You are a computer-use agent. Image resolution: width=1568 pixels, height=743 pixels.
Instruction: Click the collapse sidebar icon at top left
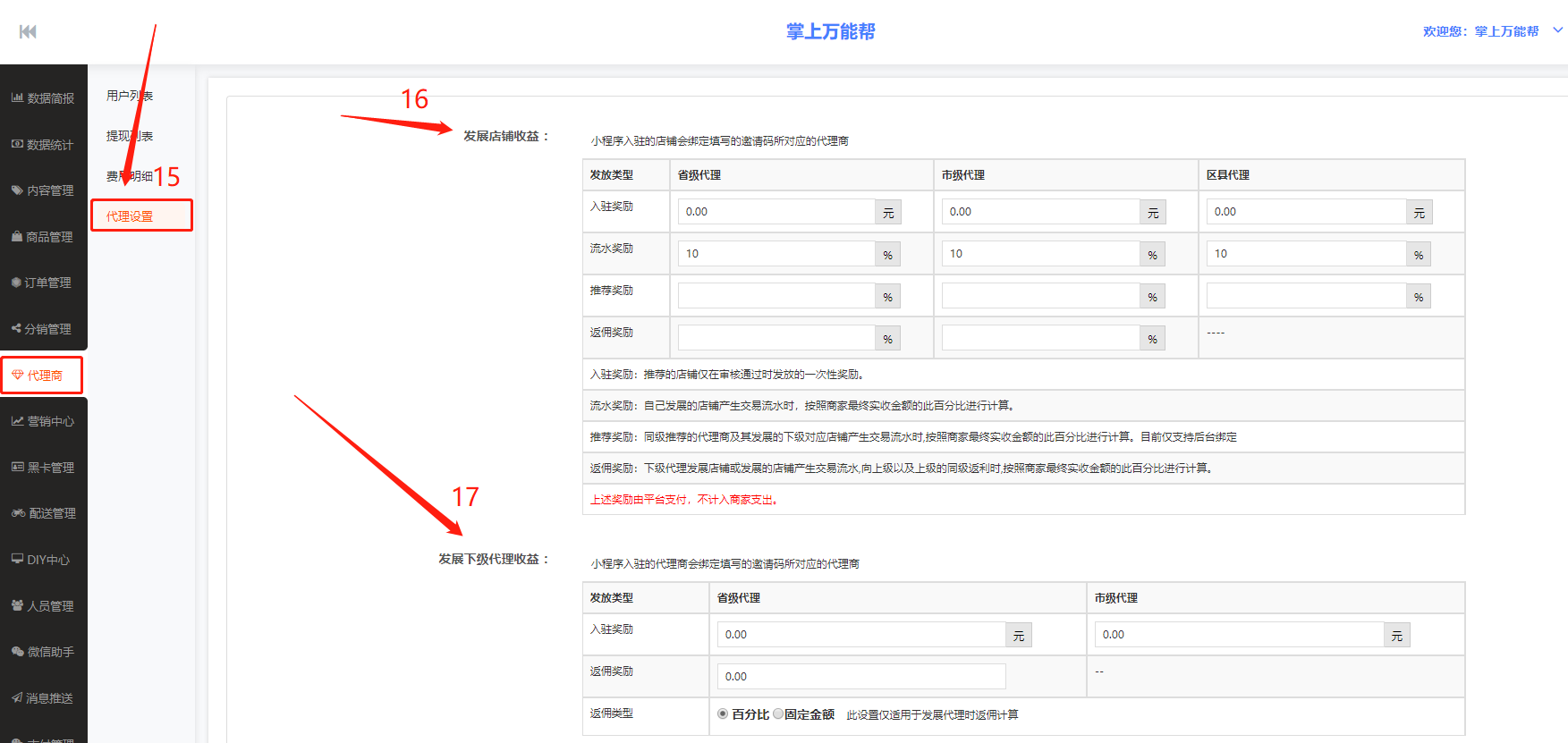pos(28,32)
